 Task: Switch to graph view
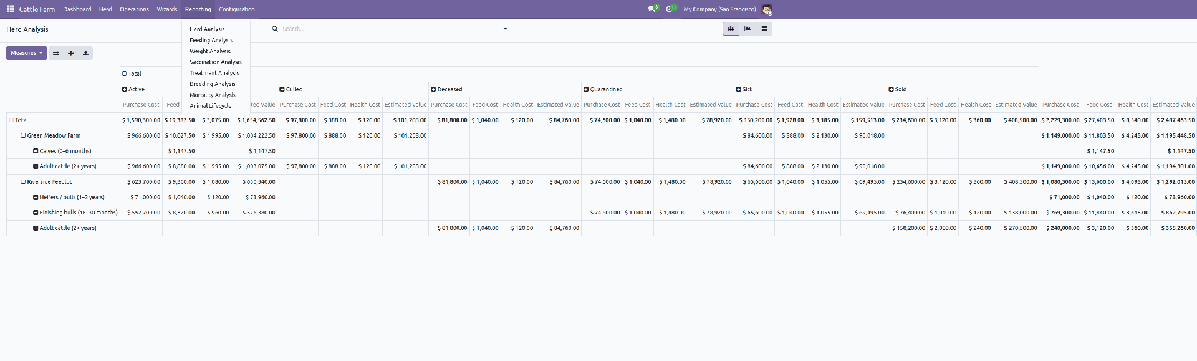pos(748,29)
